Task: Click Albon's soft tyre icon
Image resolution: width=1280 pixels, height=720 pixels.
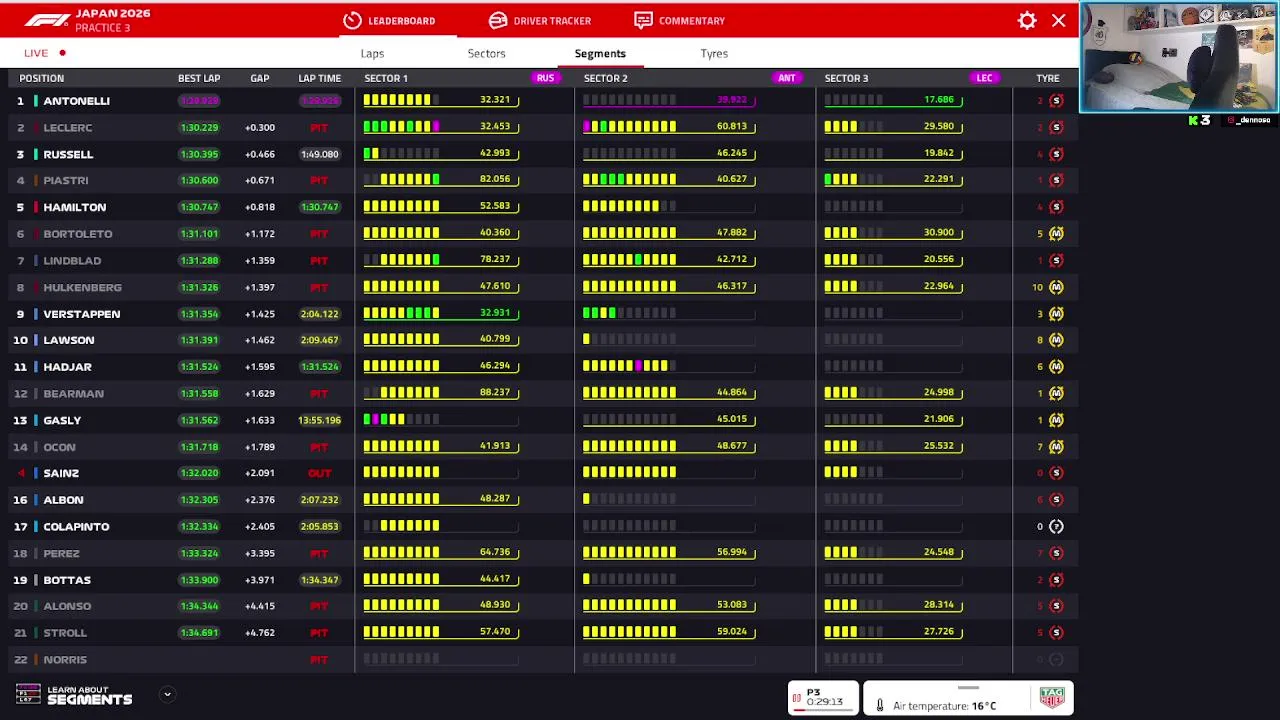Action: 1056,499
